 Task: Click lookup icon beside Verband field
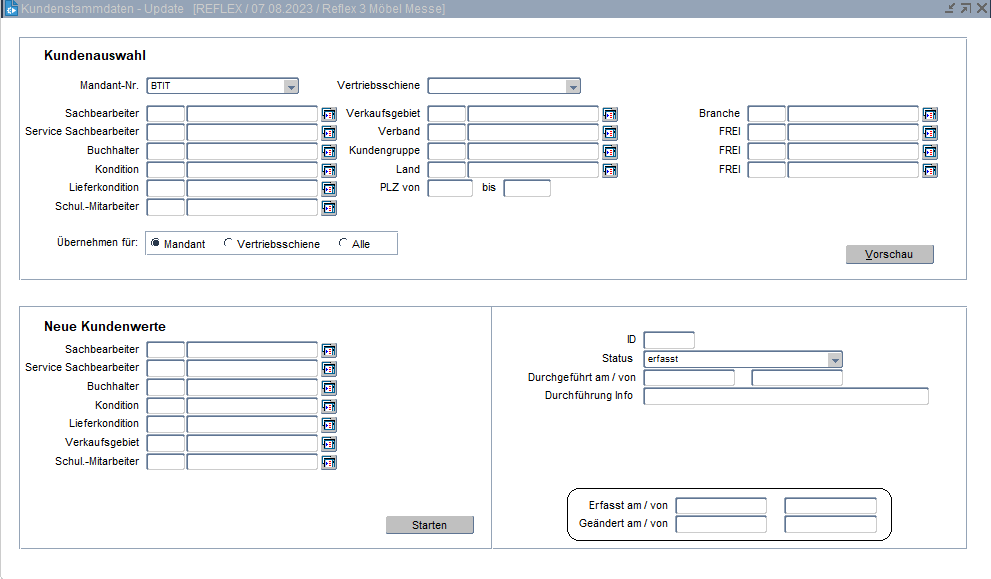[x=610, y=133]
